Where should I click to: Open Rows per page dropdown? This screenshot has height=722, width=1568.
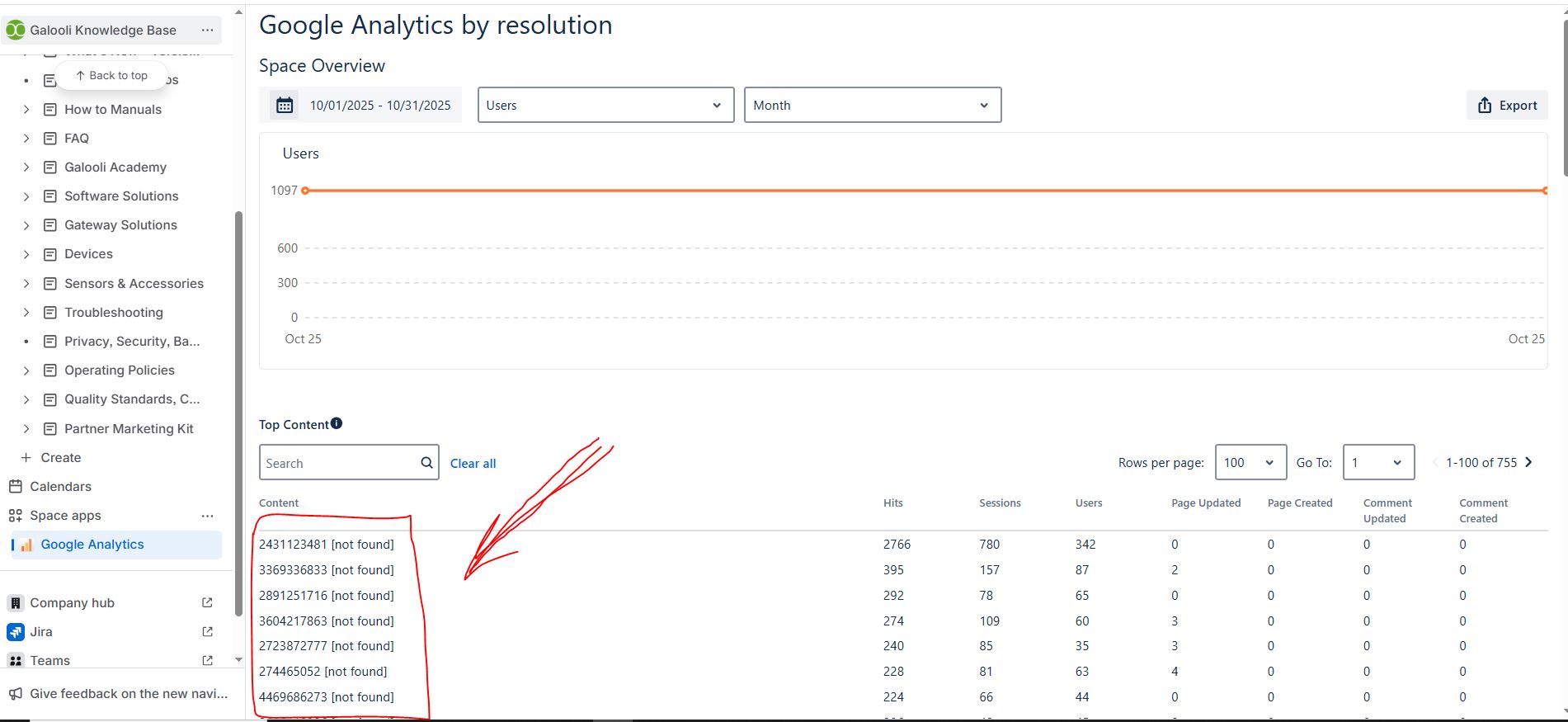coord(1250,462)
